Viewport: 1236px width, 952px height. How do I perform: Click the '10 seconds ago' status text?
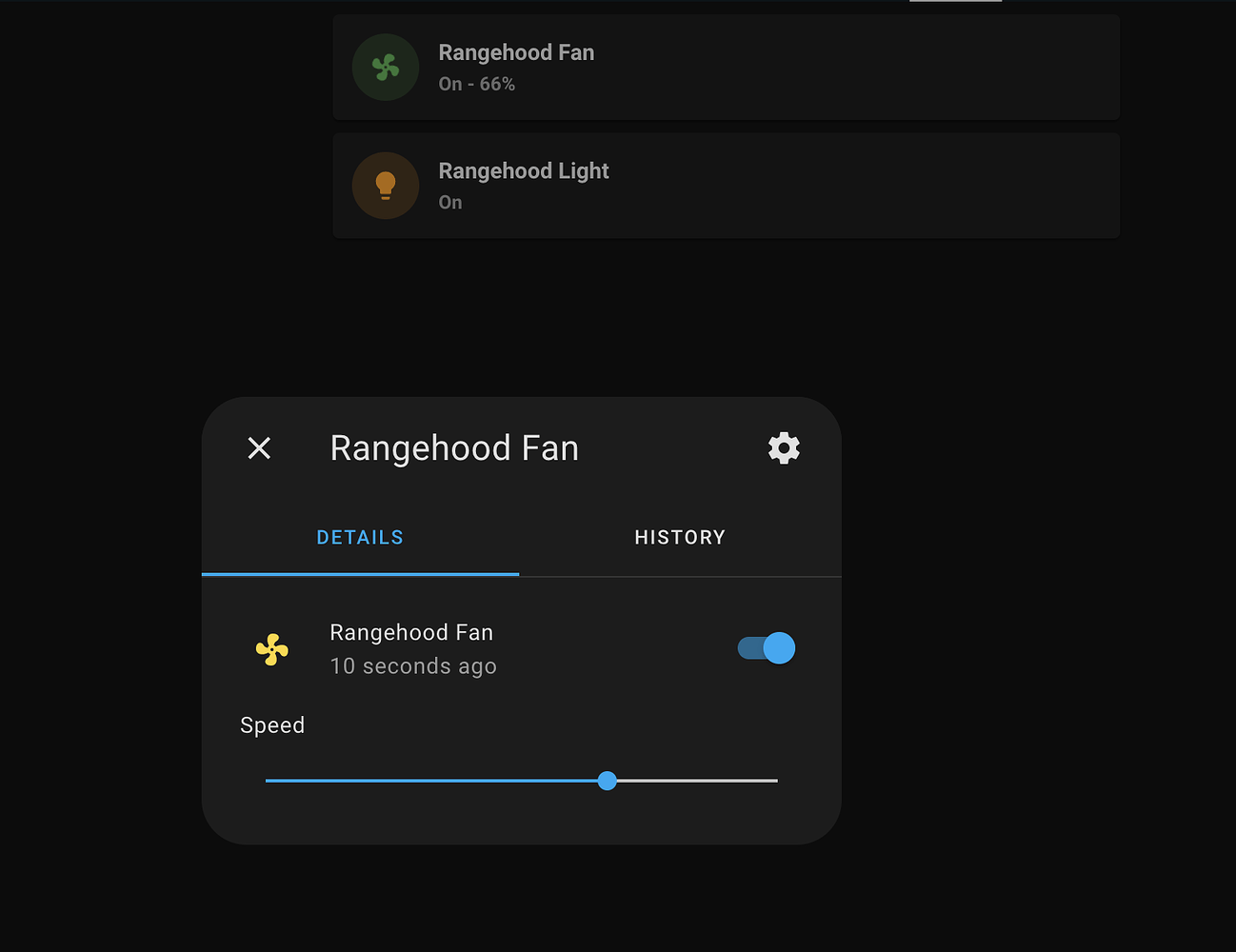(412, 665)
